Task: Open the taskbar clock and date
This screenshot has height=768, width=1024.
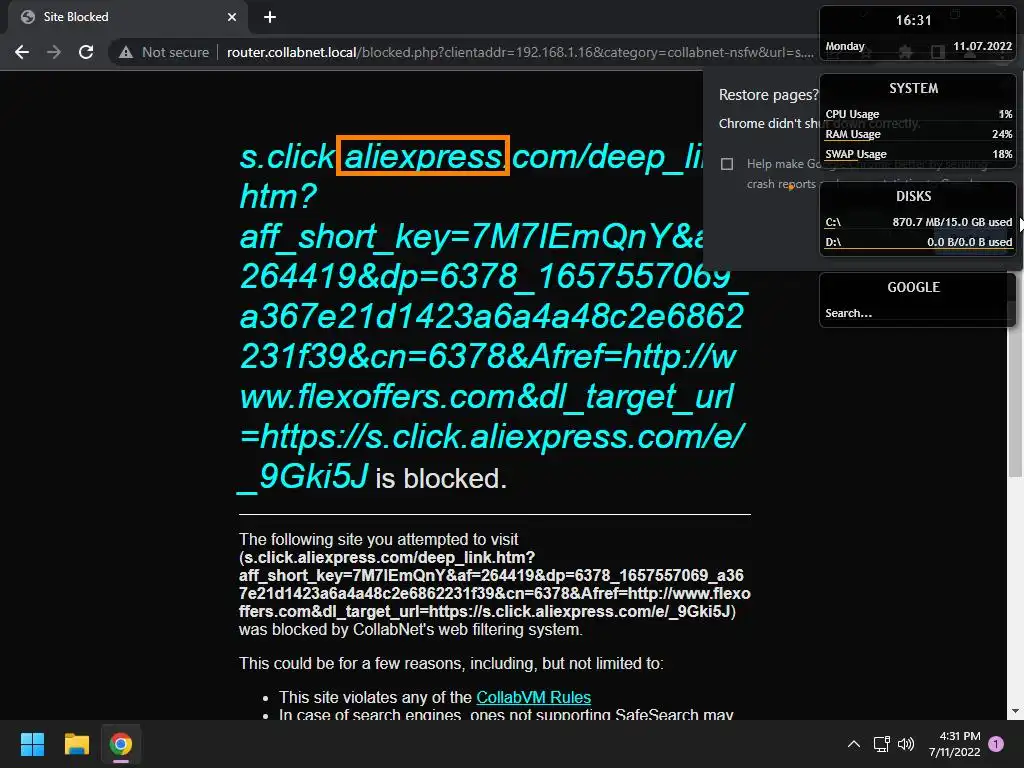Action: pos(954,744)
